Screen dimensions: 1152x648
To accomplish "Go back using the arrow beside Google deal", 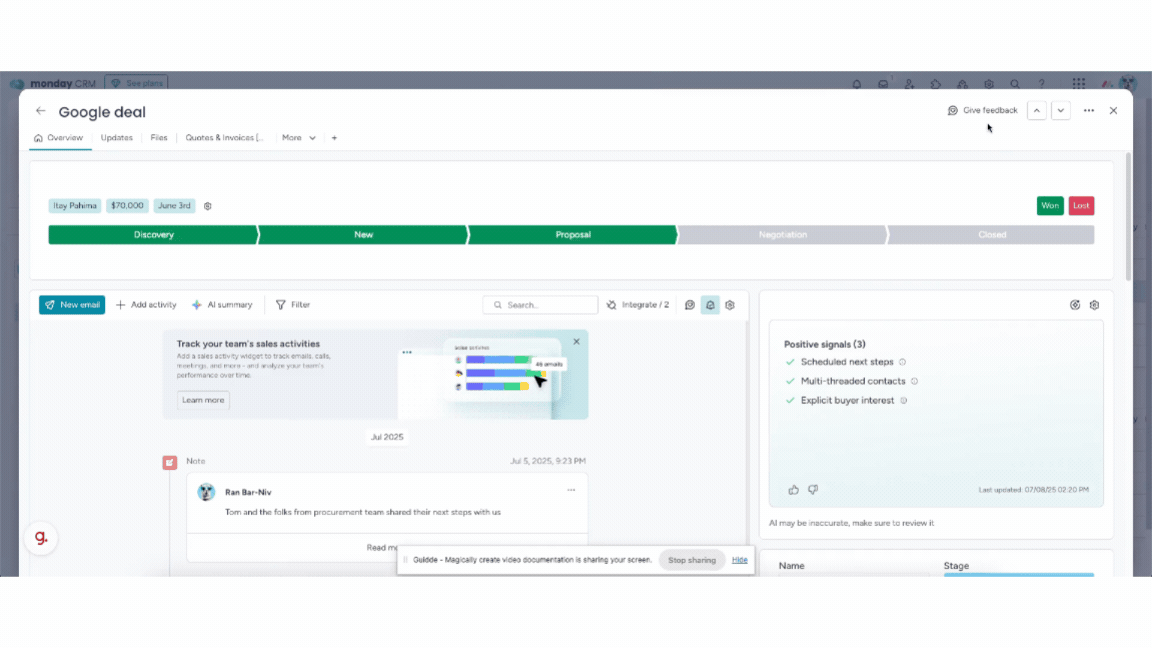I will coord(40,111).
